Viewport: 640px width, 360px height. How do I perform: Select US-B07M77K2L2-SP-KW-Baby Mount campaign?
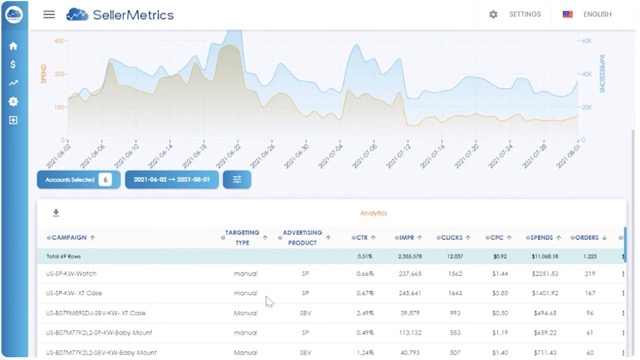pyautogui.click(x=331, y=333)
